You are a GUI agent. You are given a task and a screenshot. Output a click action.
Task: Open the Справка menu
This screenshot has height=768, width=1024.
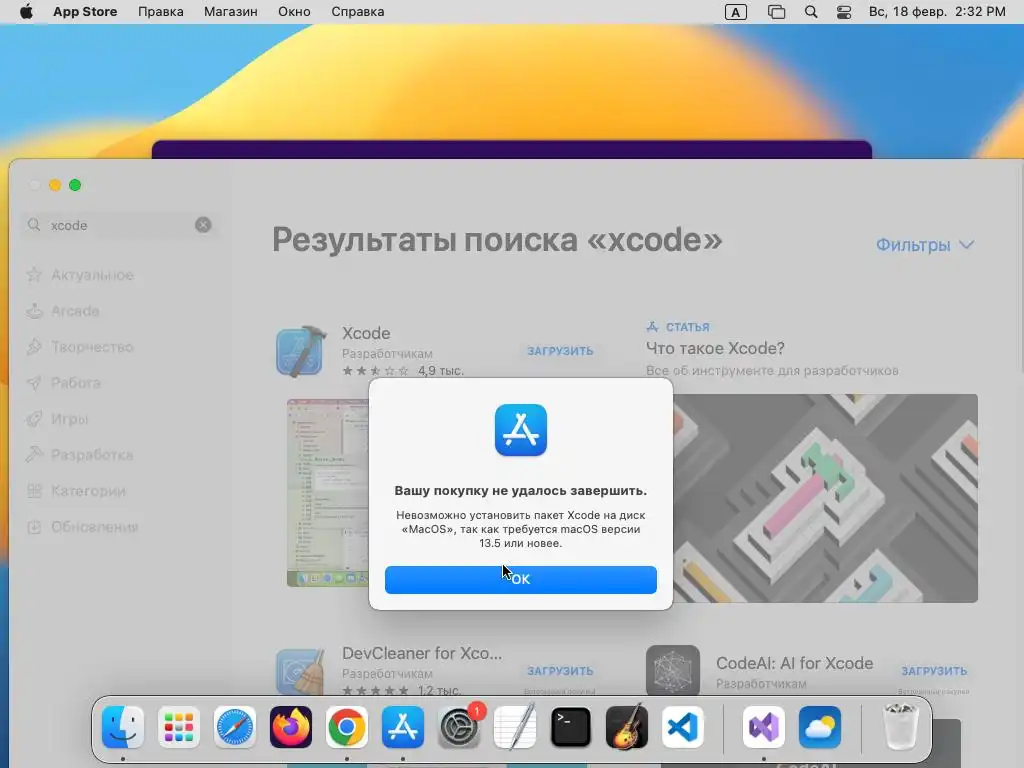point(357,12)
